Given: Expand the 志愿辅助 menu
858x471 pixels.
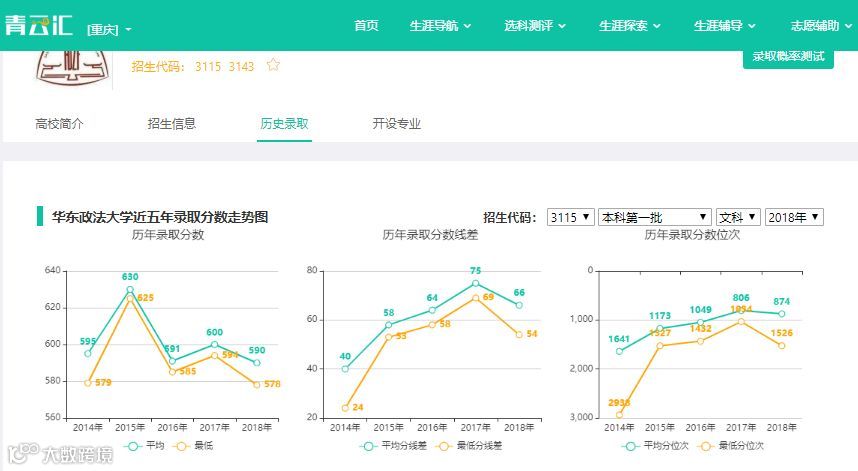Looking at the screenshot, I should pos(821,26).
